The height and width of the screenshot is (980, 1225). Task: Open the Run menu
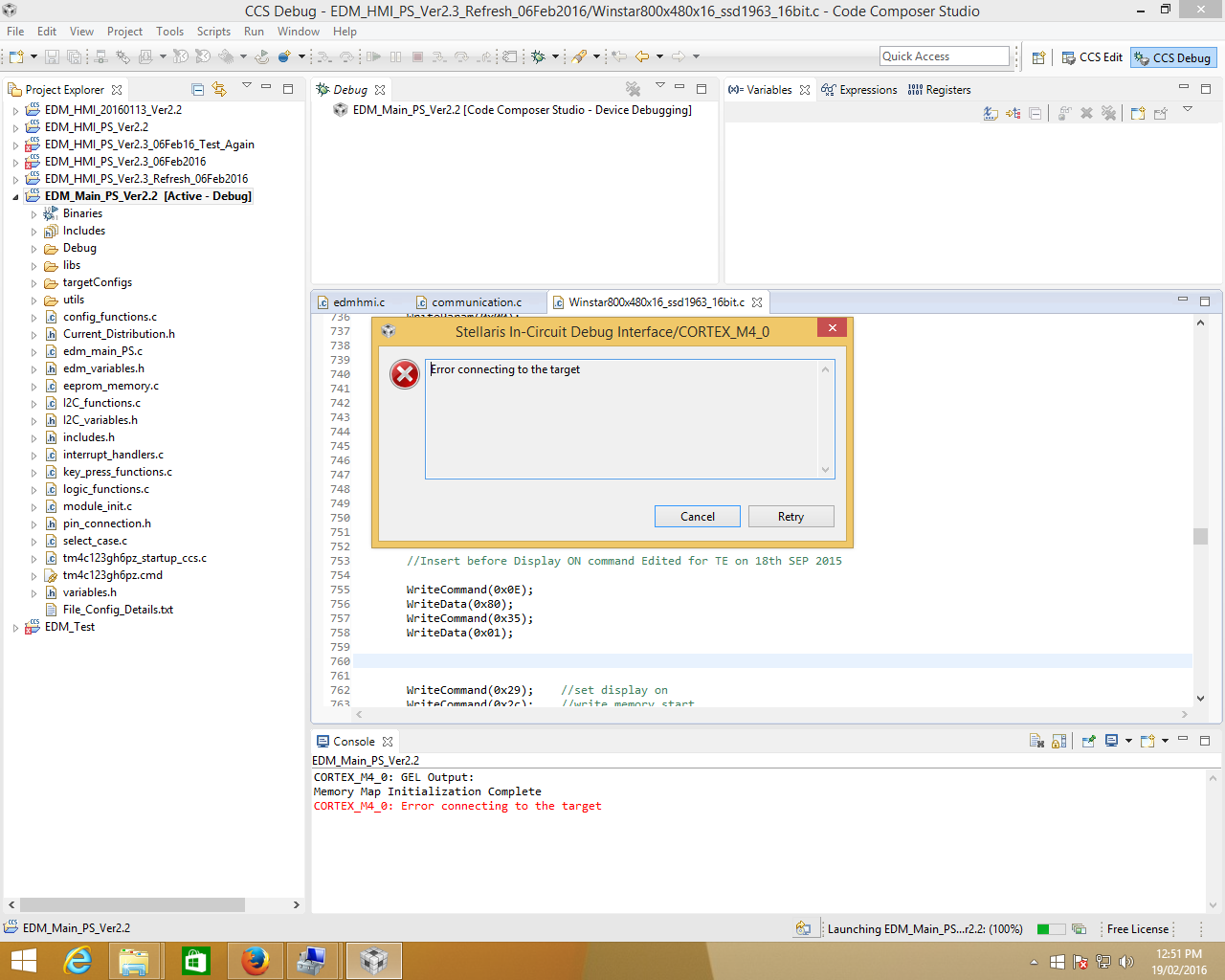[254, 32]
